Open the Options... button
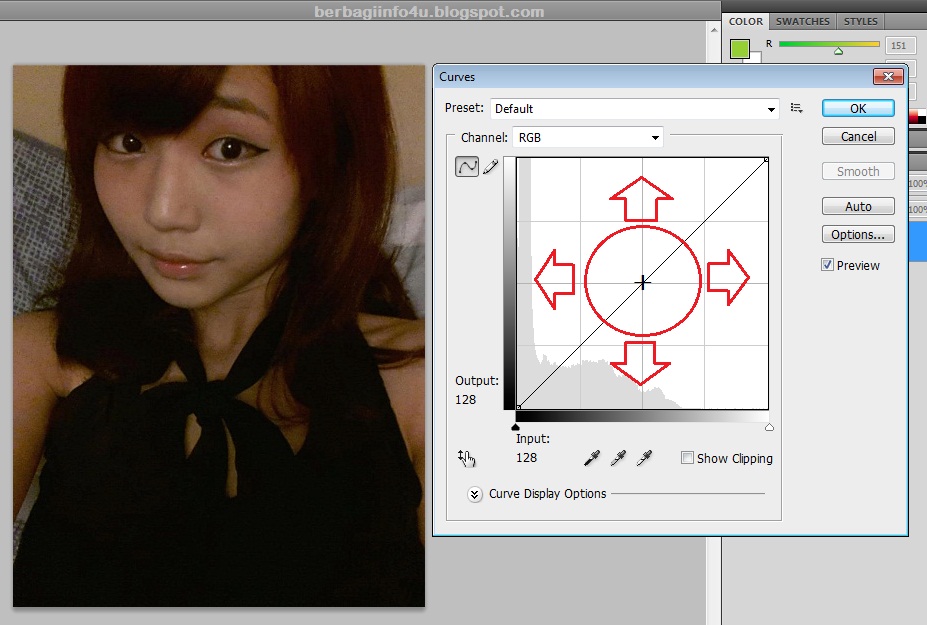The height and width of the screenshot is (625, 927). [x=858, y=235]
